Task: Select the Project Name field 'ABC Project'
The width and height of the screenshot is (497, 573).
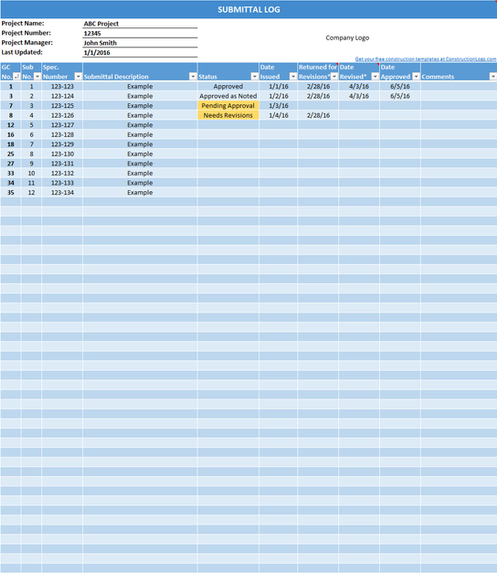Action: (x=140, y=24)
